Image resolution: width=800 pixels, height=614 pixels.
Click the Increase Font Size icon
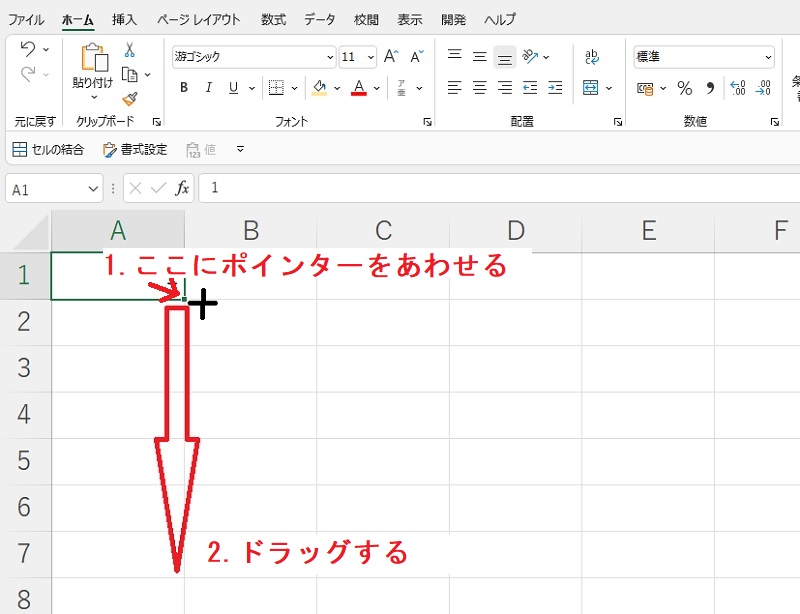(391, 57)
